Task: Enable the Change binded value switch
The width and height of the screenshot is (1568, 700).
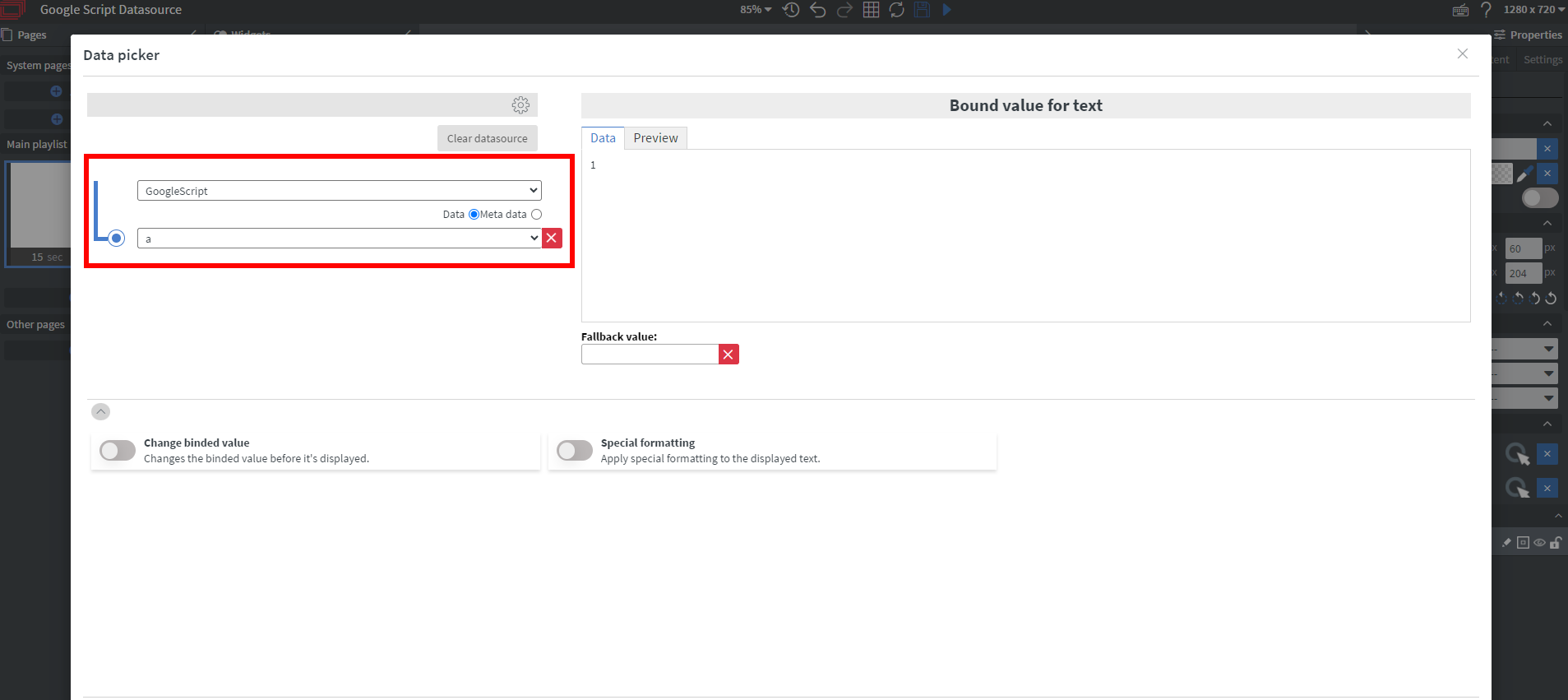Action: (118, 450)
